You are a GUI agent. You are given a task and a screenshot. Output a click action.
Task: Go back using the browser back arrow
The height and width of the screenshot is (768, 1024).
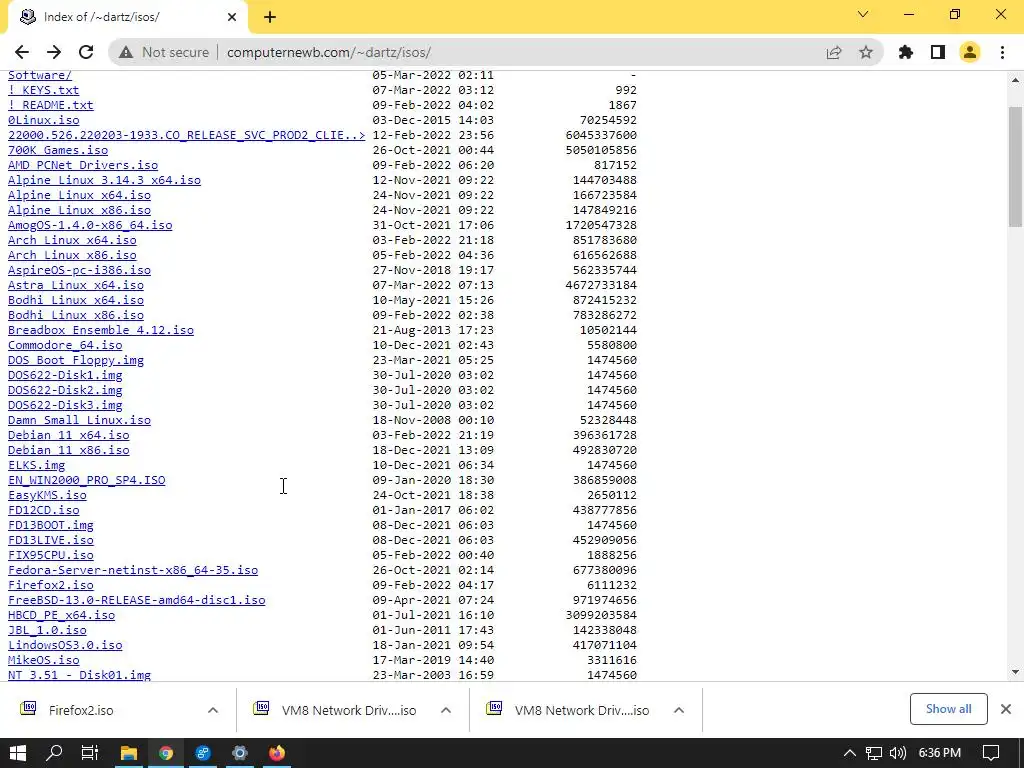click(x=22, y=52)
